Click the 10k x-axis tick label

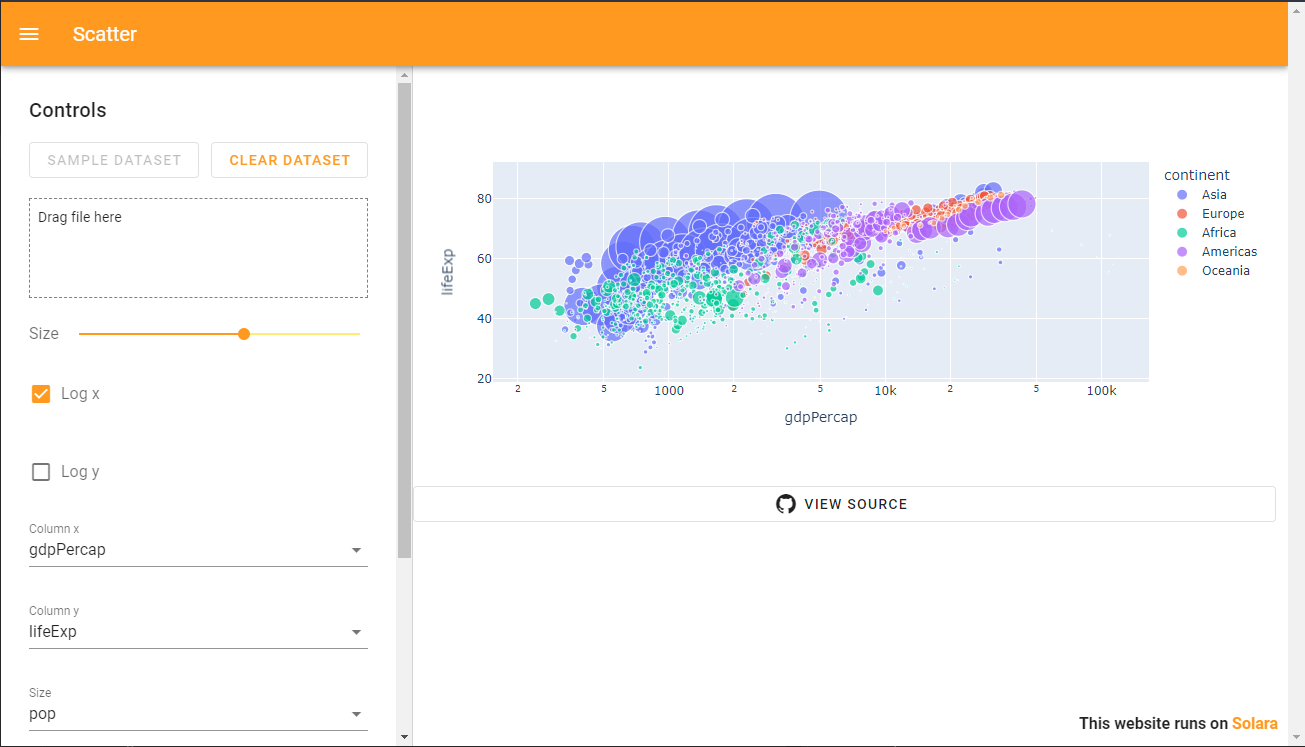(x=885, y=391)
